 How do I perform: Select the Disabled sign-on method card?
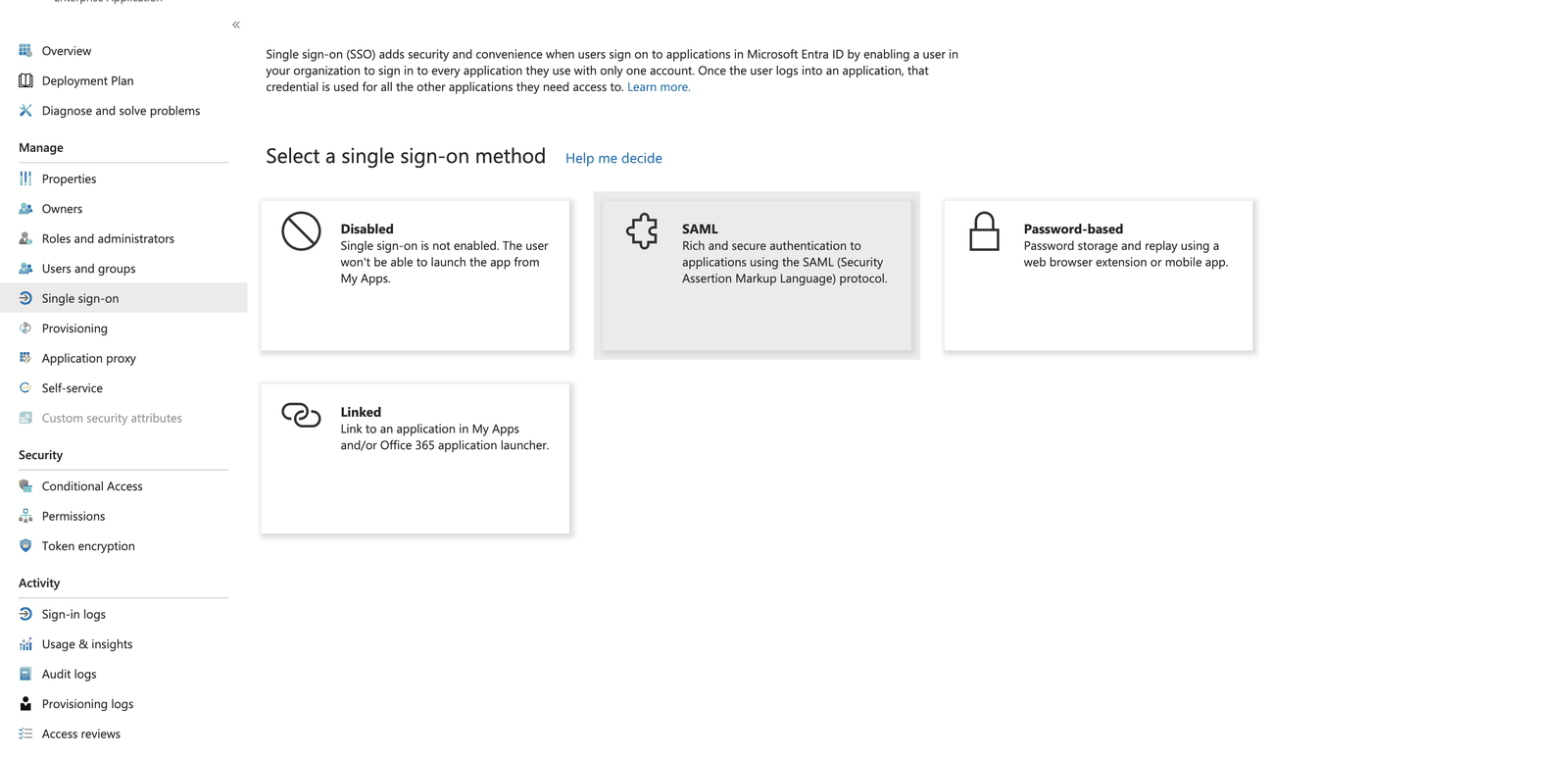(x=416, y=276)
